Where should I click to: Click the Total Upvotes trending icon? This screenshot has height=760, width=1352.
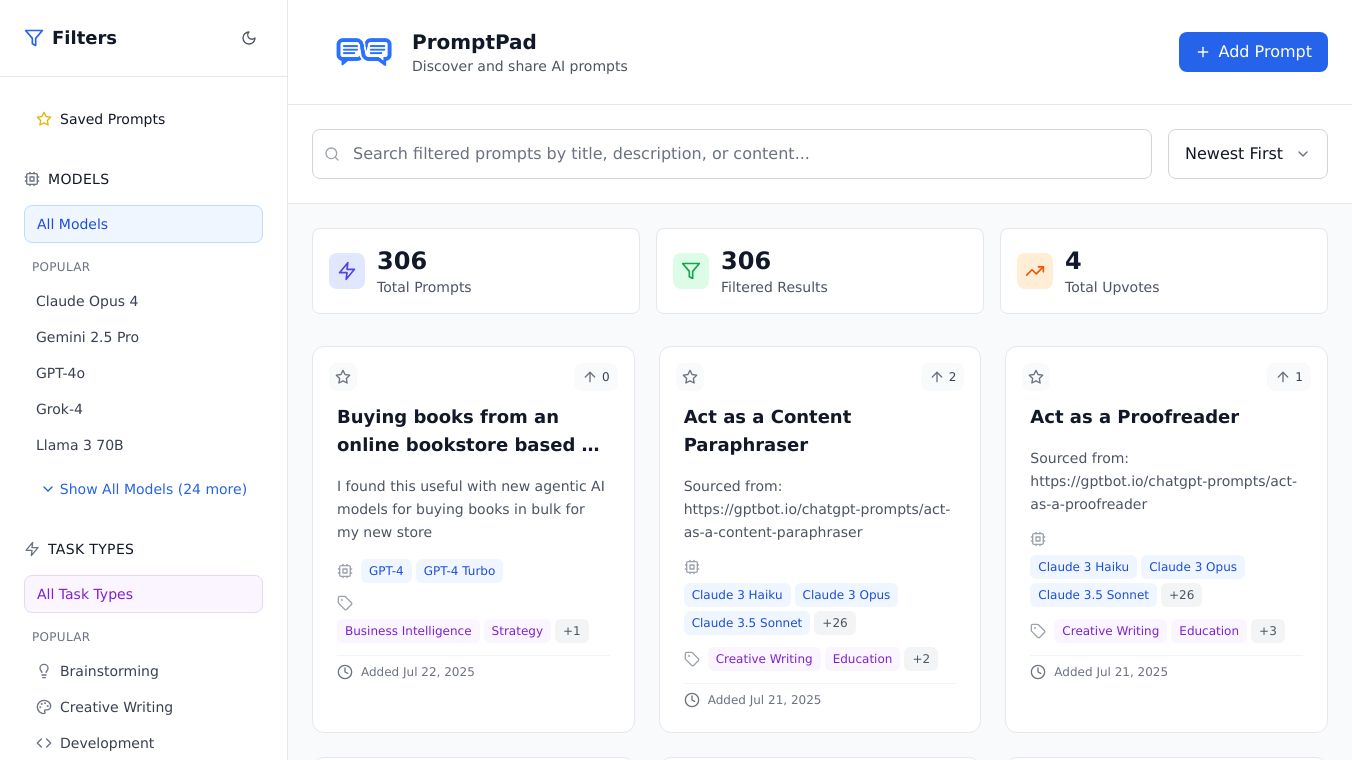[x=1035, y=271]
